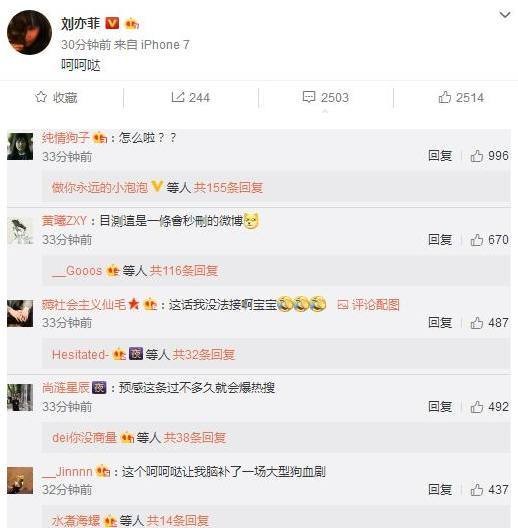Reply to 尚涟星辰's hot search comment
Image resolution: width=518 pixels, height=528 pixels.
[440, 407]
